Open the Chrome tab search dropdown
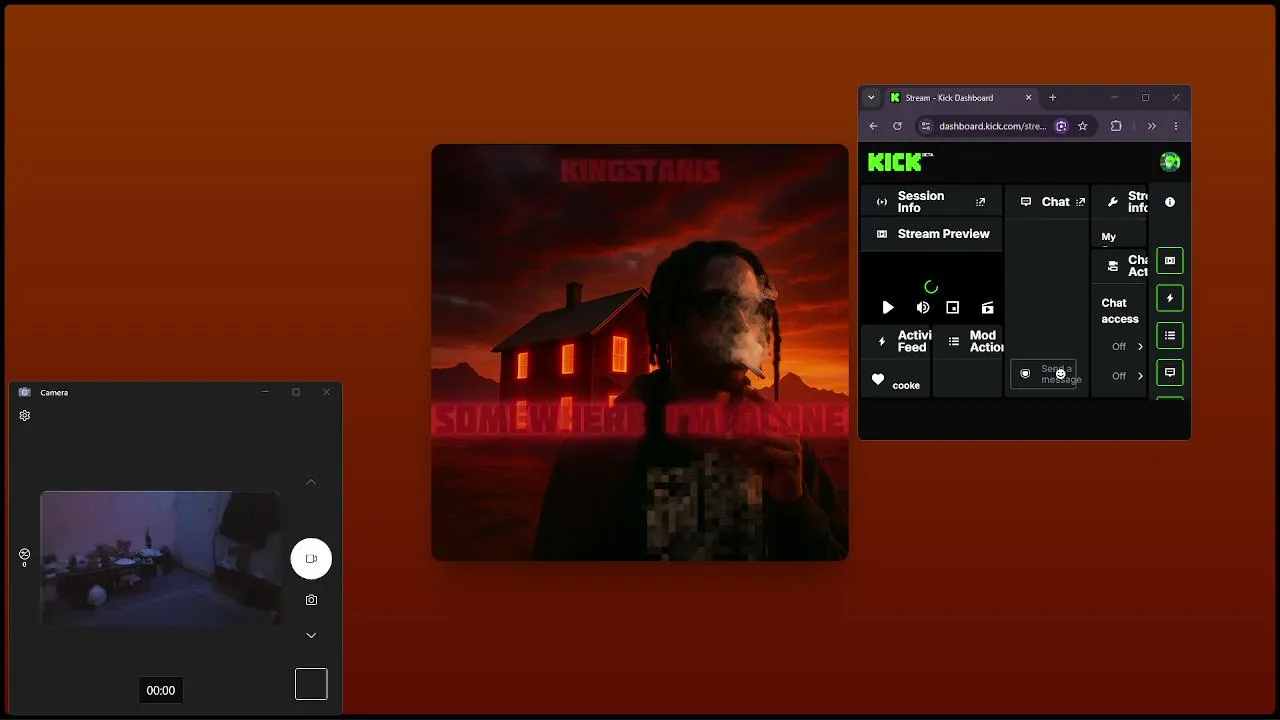Screen dimensions: 1280x720 871,98
